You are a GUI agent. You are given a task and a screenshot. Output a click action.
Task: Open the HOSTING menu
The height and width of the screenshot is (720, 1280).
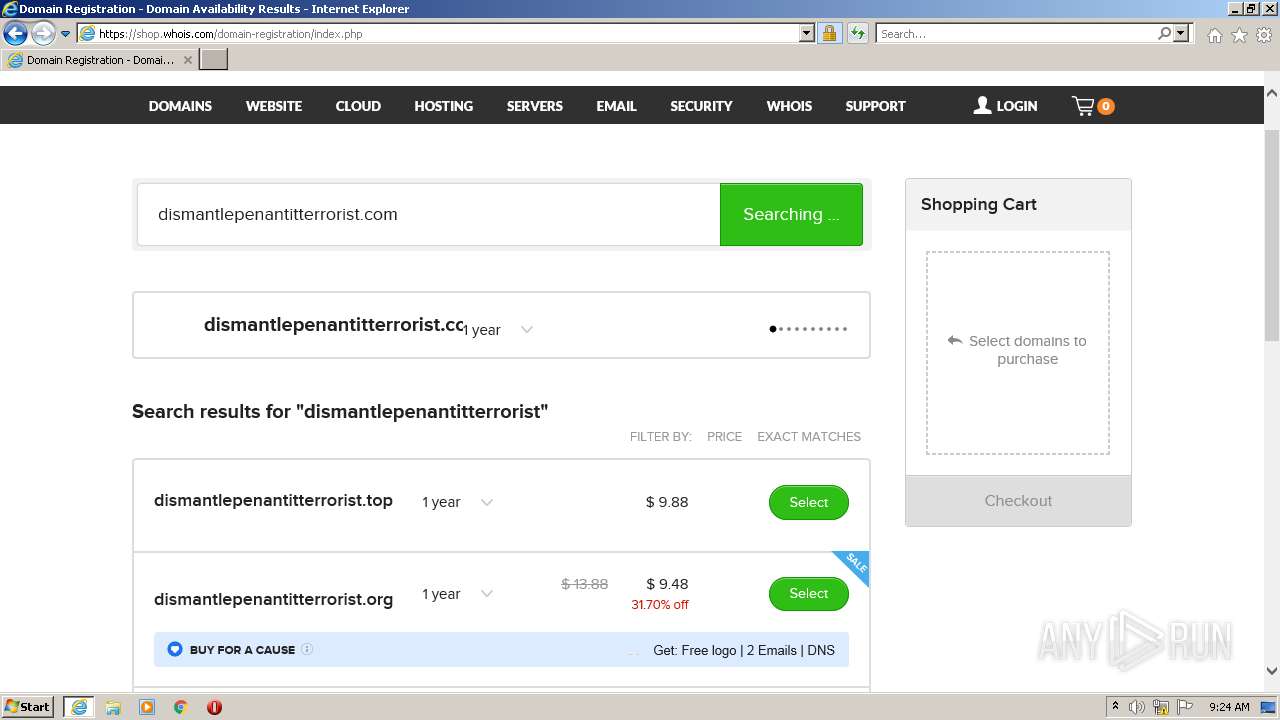point(444,106)
